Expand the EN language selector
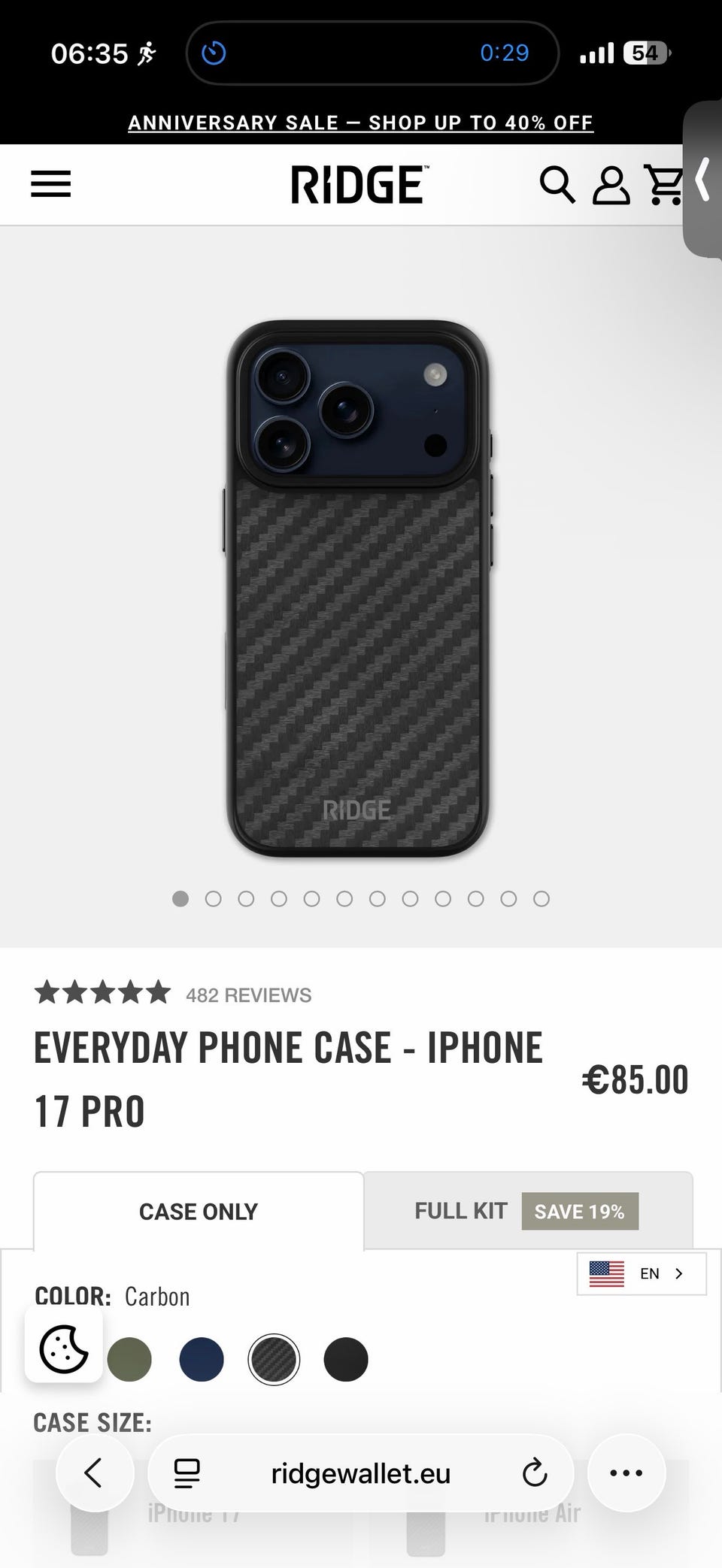Viewport: 722px width, 1568px height. pyautogui.click(x=642, y=1273)
